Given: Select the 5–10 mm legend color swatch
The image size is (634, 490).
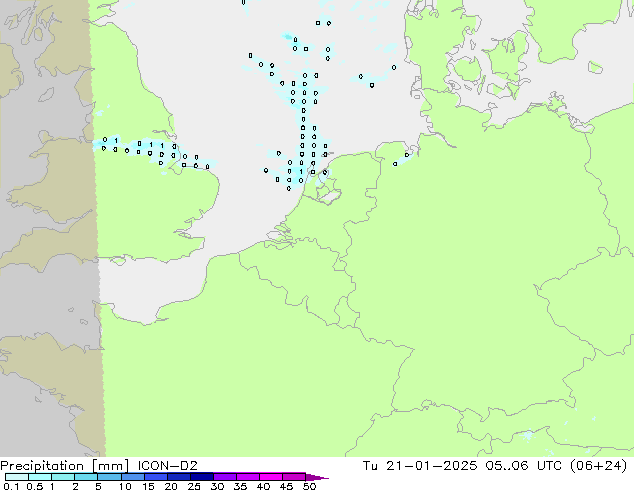Looking at the screenshot, I should 109,477.
